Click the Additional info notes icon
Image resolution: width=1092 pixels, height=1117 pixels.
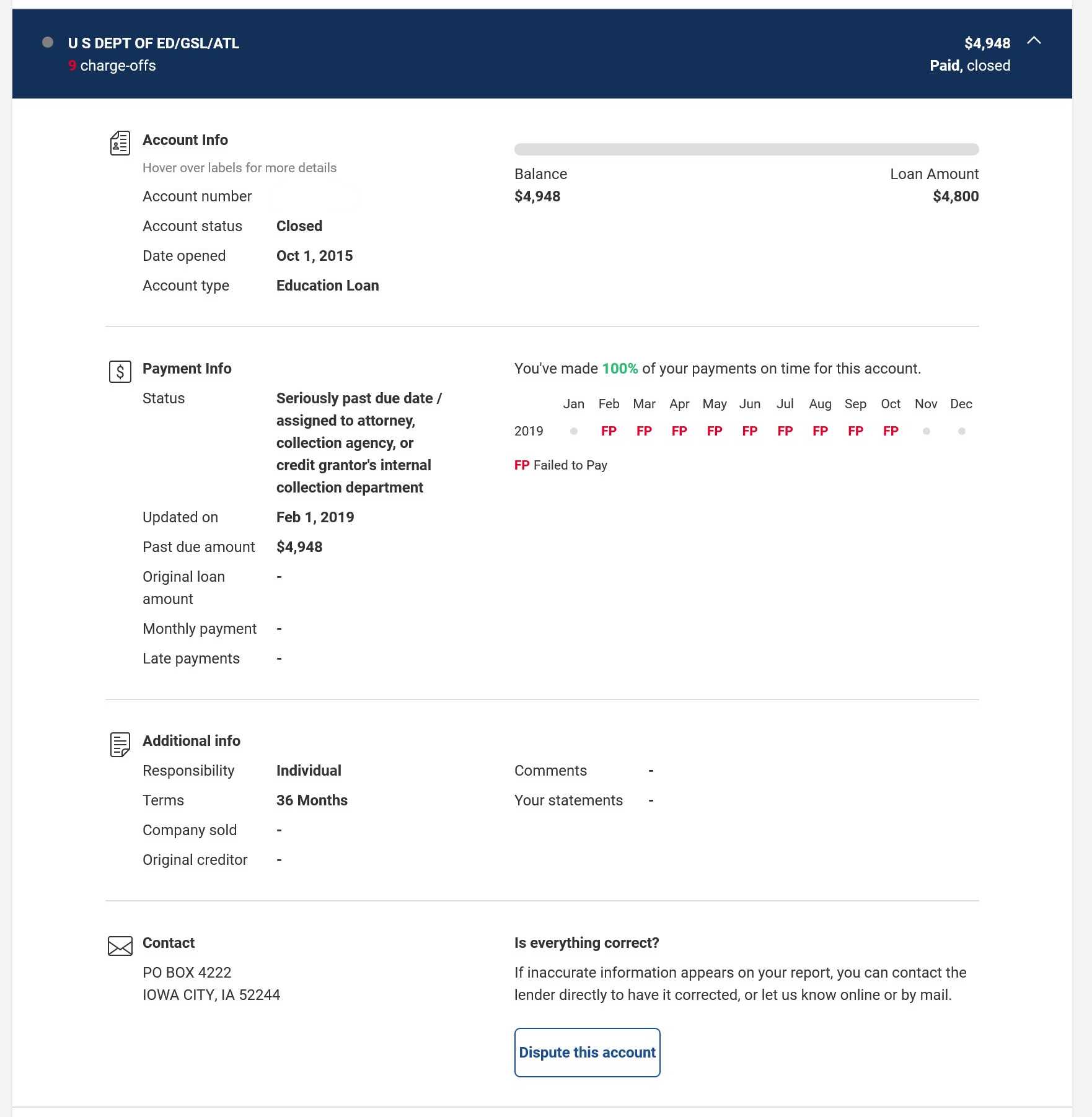point(120,744)
